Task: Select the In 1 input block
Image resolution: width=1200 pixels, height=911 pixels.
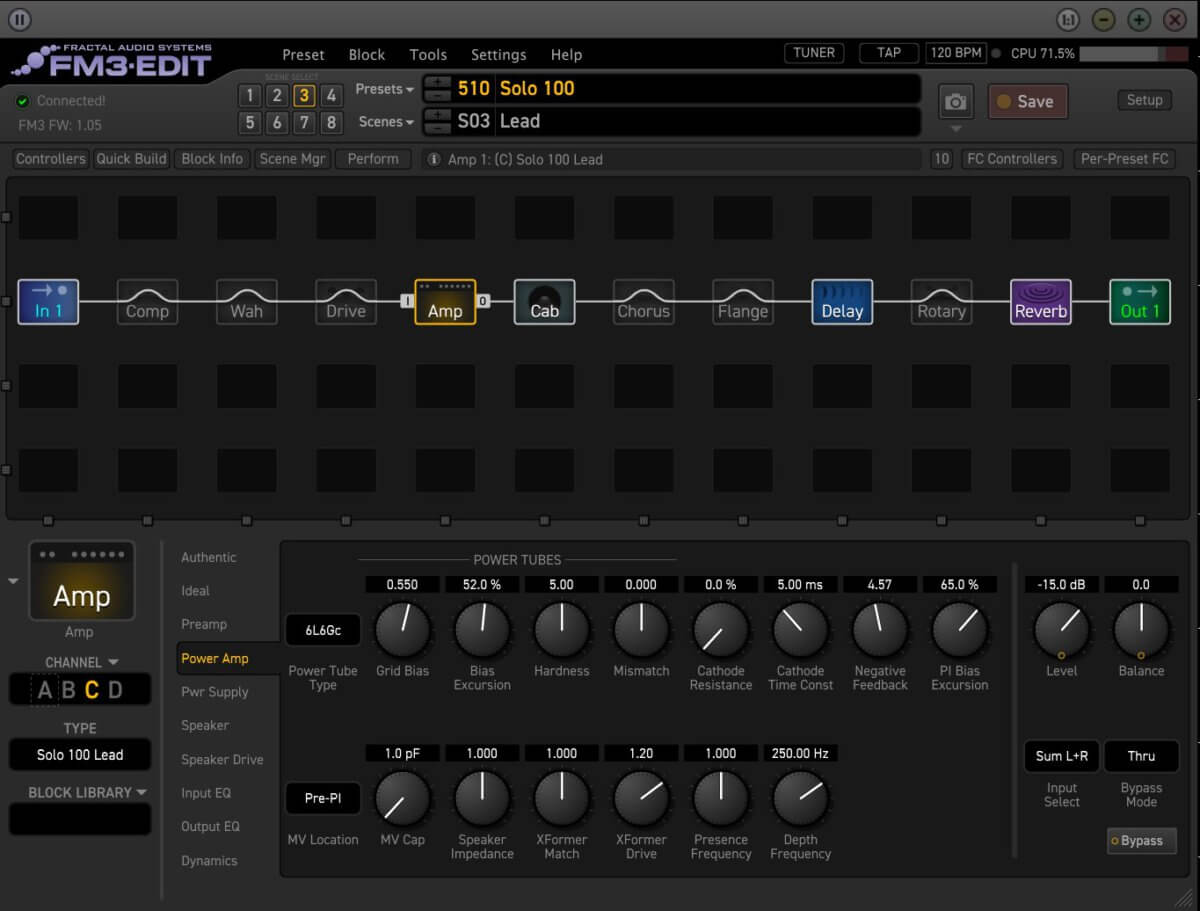Action: [x=48, y=301]
